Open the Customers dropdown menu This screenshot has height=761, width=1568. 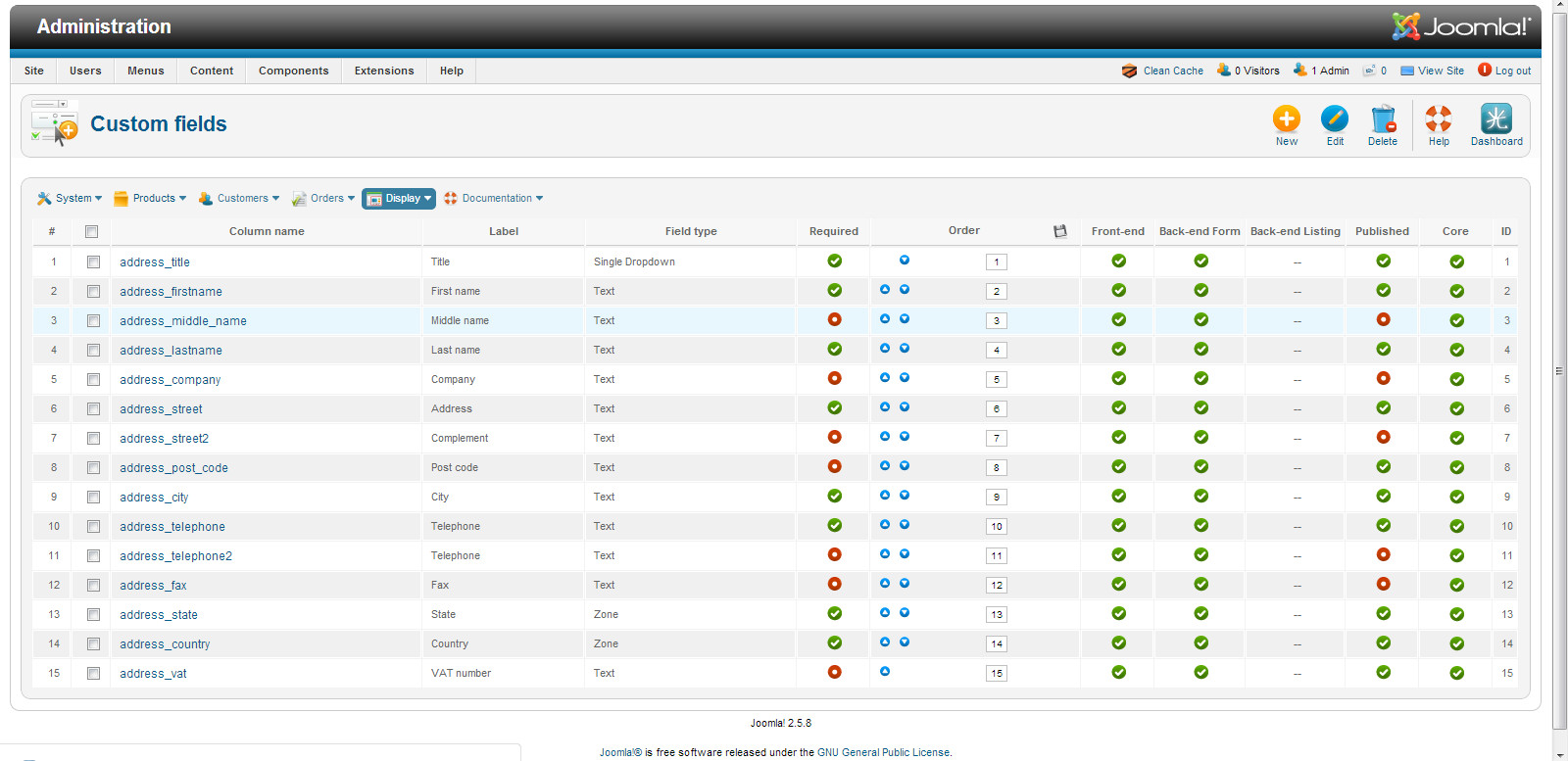238,198
